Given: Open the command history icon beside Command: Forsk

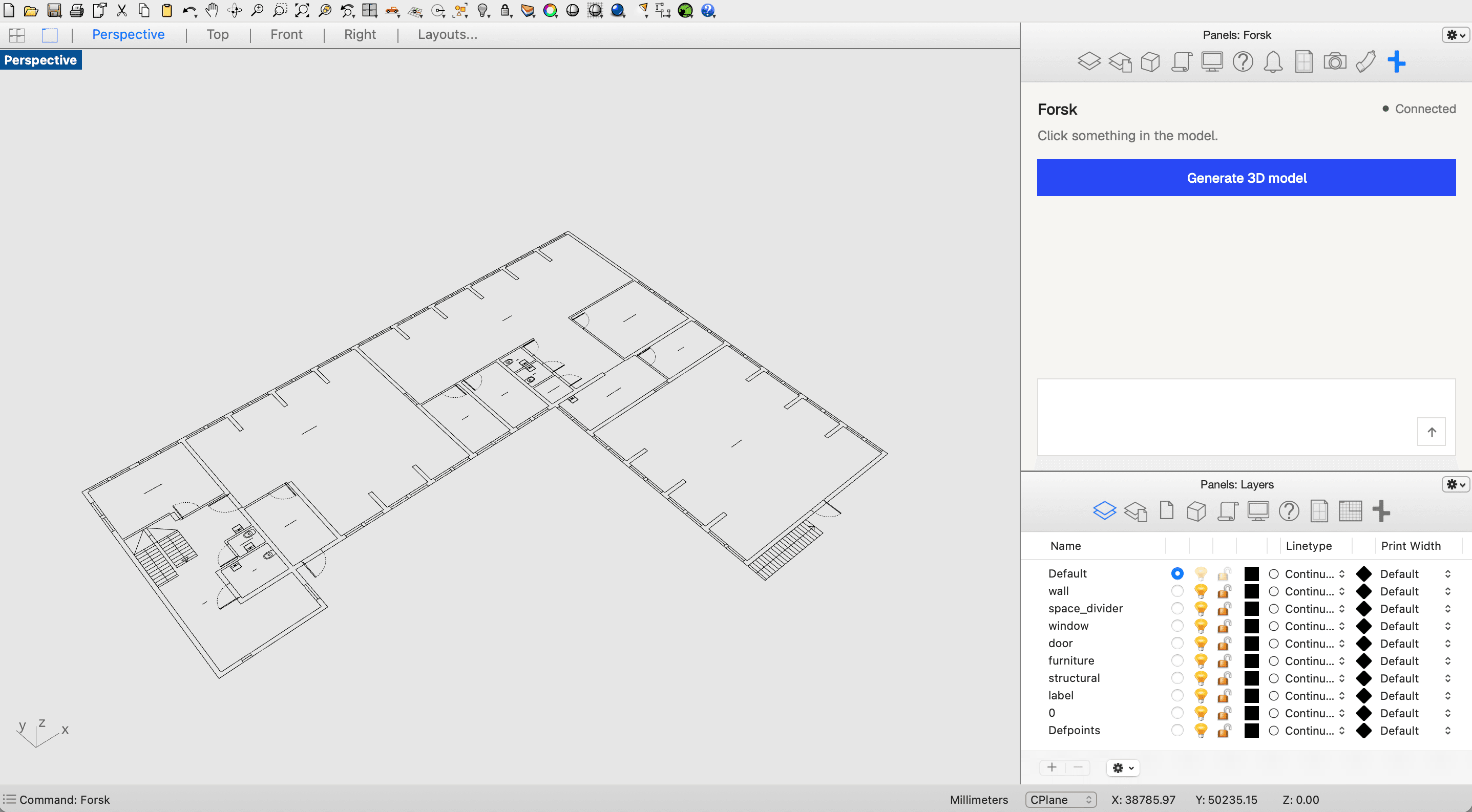Looking at the screenshot, I should [9, 799].
